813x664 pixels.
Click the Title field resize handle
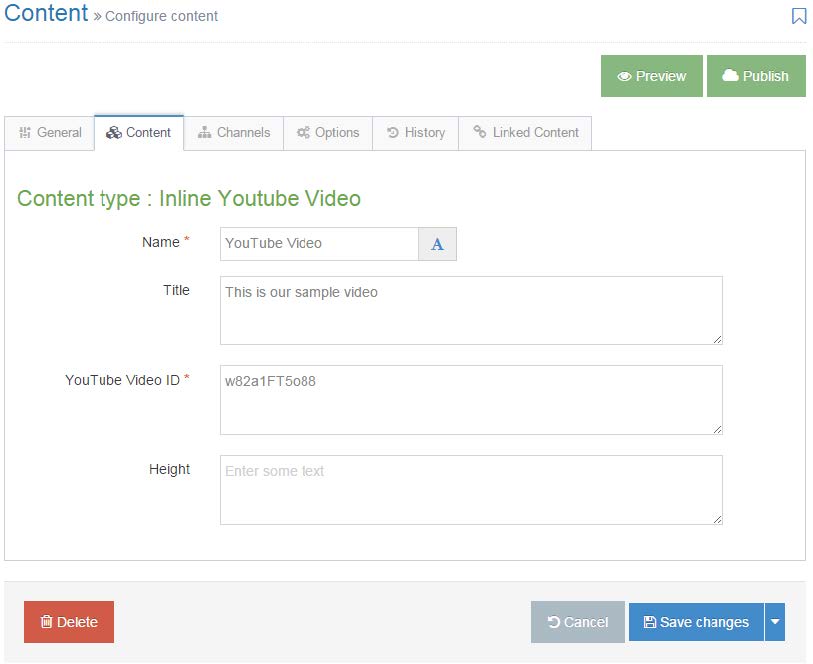[718, 340]
